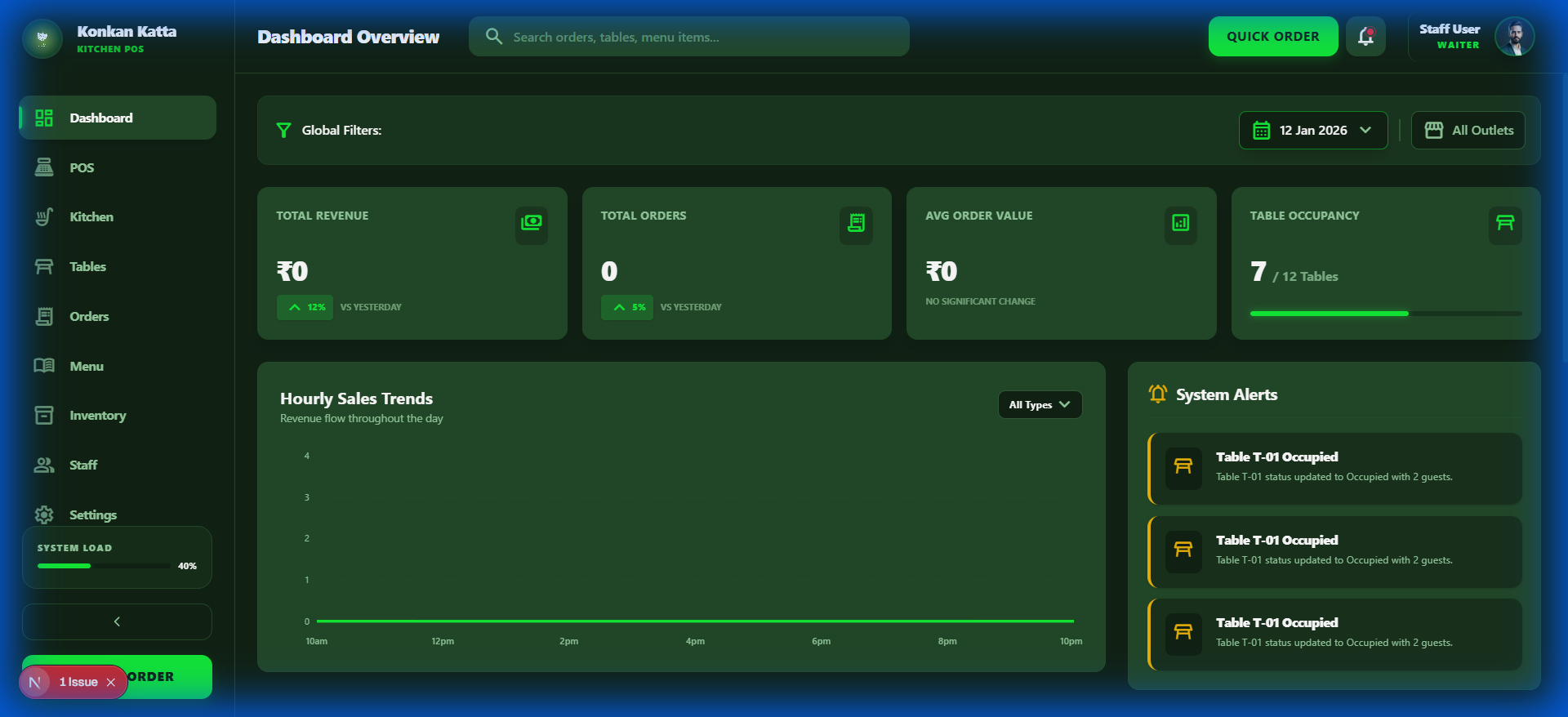Viewport: 1568px width, 717px height.
Task: Click the Total Orders receipt icon
Action: click(856, 223)
